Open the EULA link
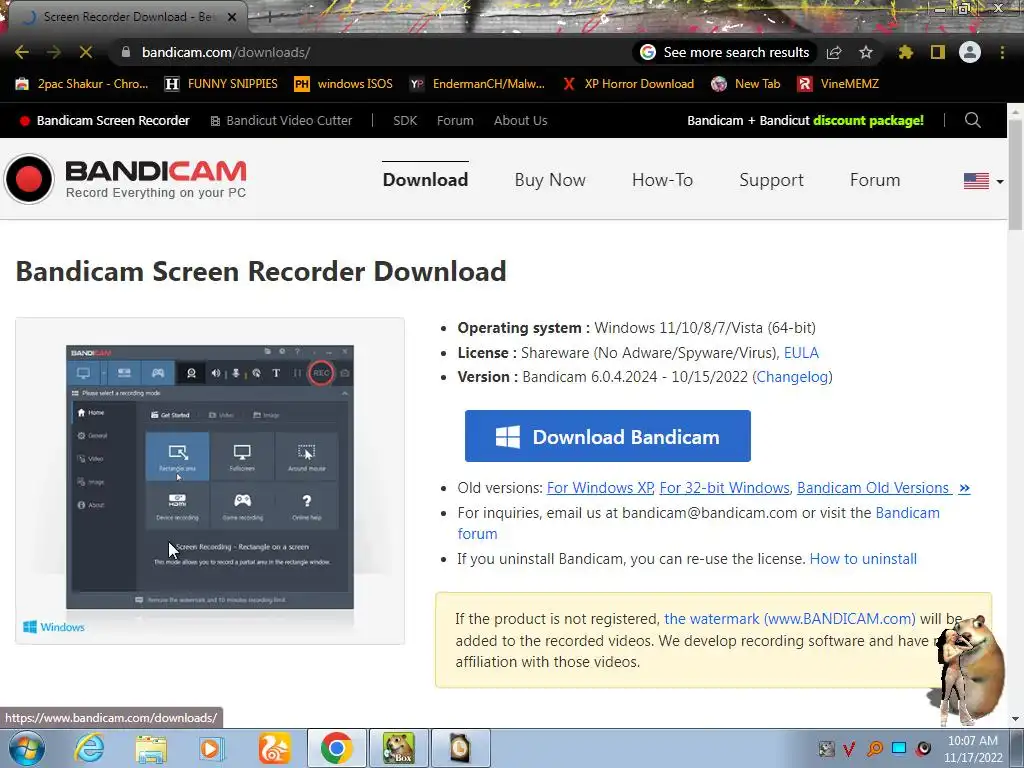1024x768 pixels. 801,353
